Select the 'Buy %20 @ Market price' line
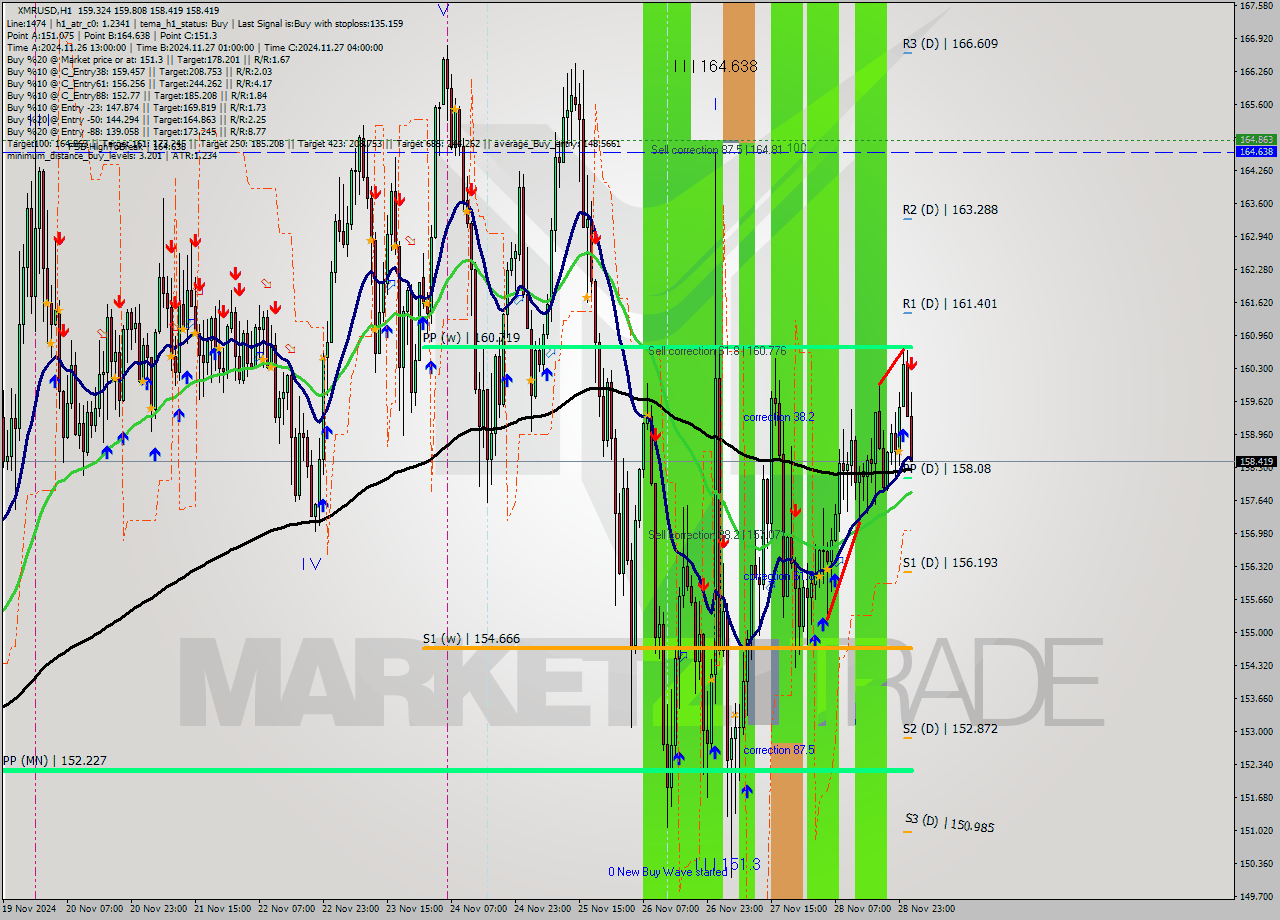Screen dimensions: 1280x920 pyautogui.click(x=149, y=59)
